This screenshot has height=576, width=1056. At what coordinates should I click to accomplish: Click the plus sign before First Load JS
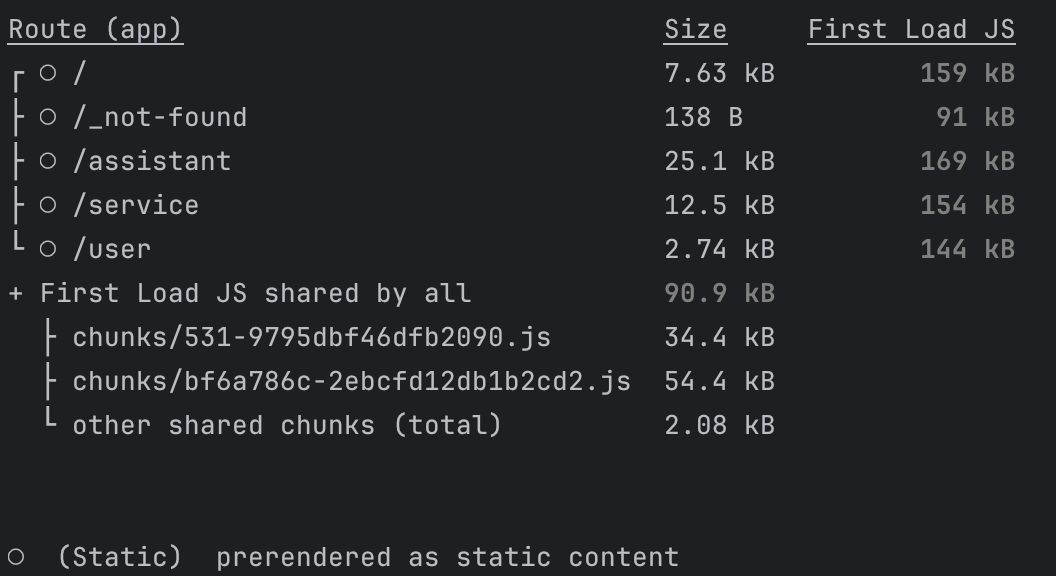[x=16, y=293]
